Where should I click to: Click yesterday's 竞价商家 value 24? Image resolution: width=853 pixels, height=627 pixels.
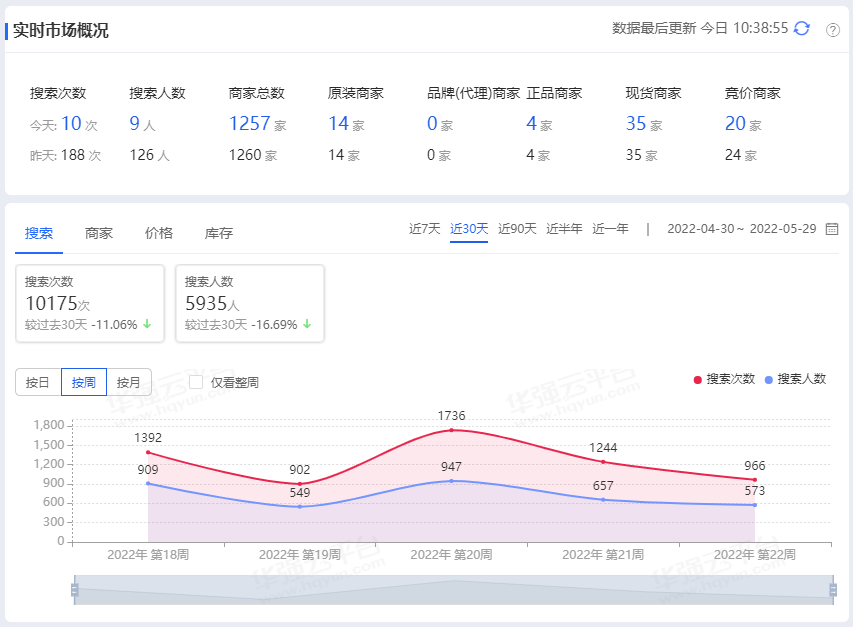[733, 155]
